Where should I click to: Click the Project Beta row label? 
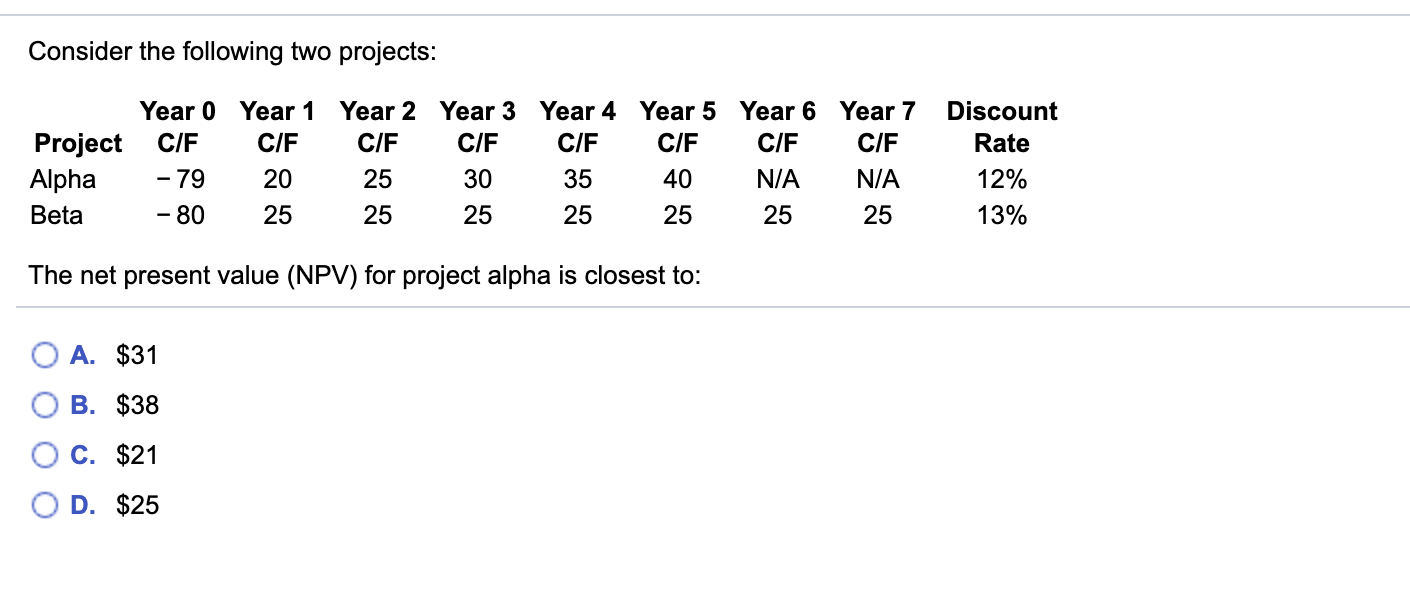(61, 215)
